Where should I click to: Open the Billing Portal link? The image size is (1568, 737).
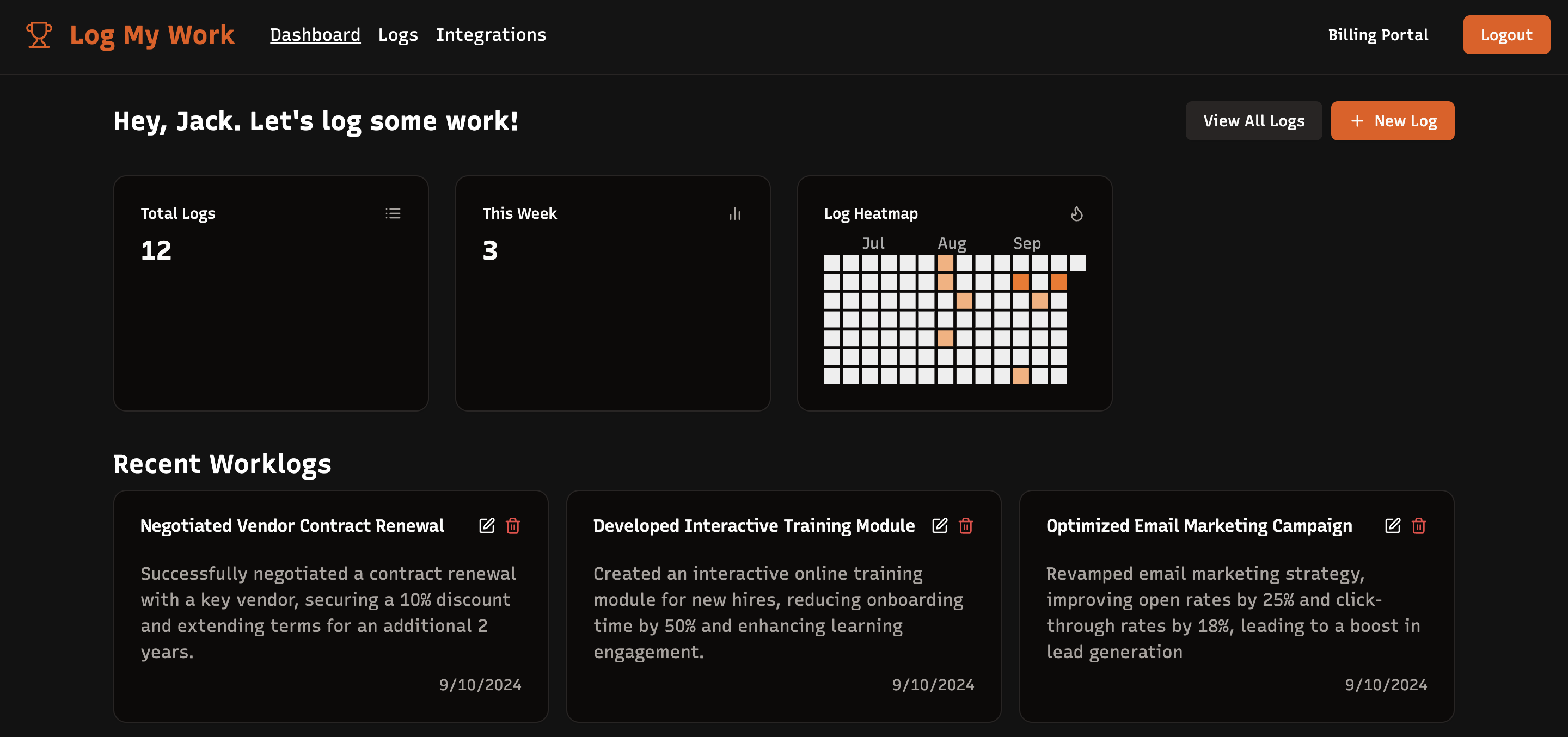pyautogui.click(x=1378, y=35)
